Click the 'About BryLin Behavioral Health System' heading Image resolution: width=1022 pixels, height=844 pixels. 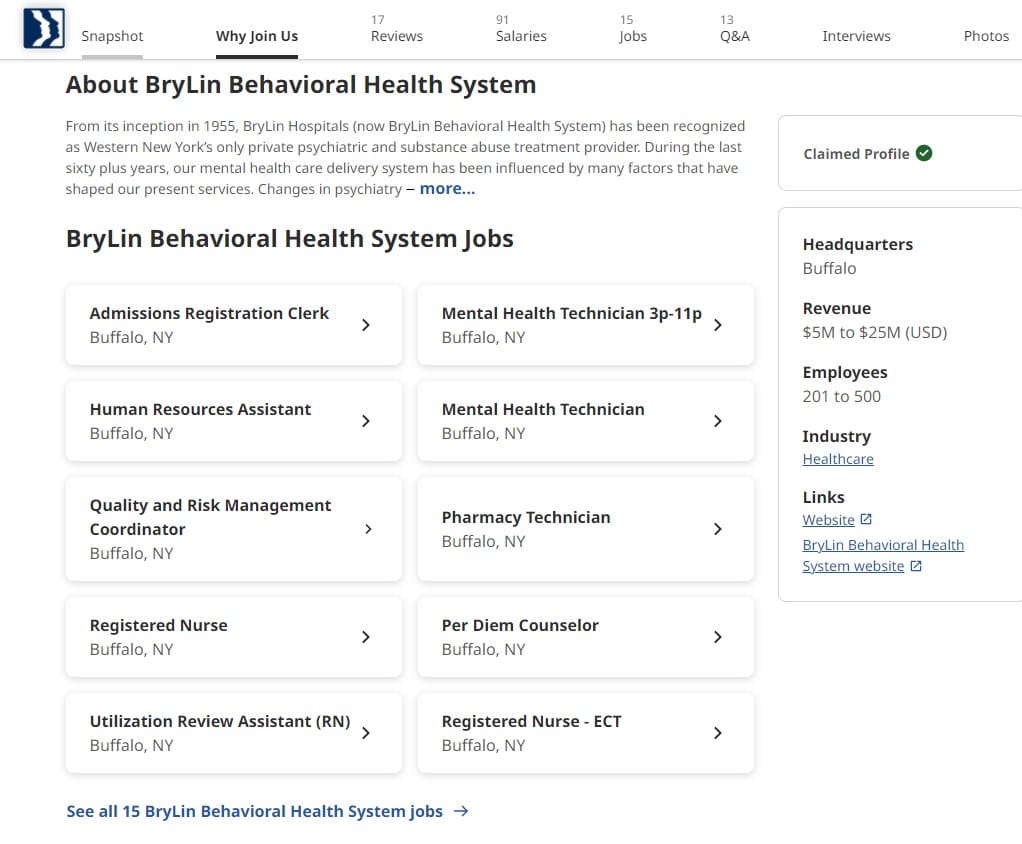click(x=301, y=85)
